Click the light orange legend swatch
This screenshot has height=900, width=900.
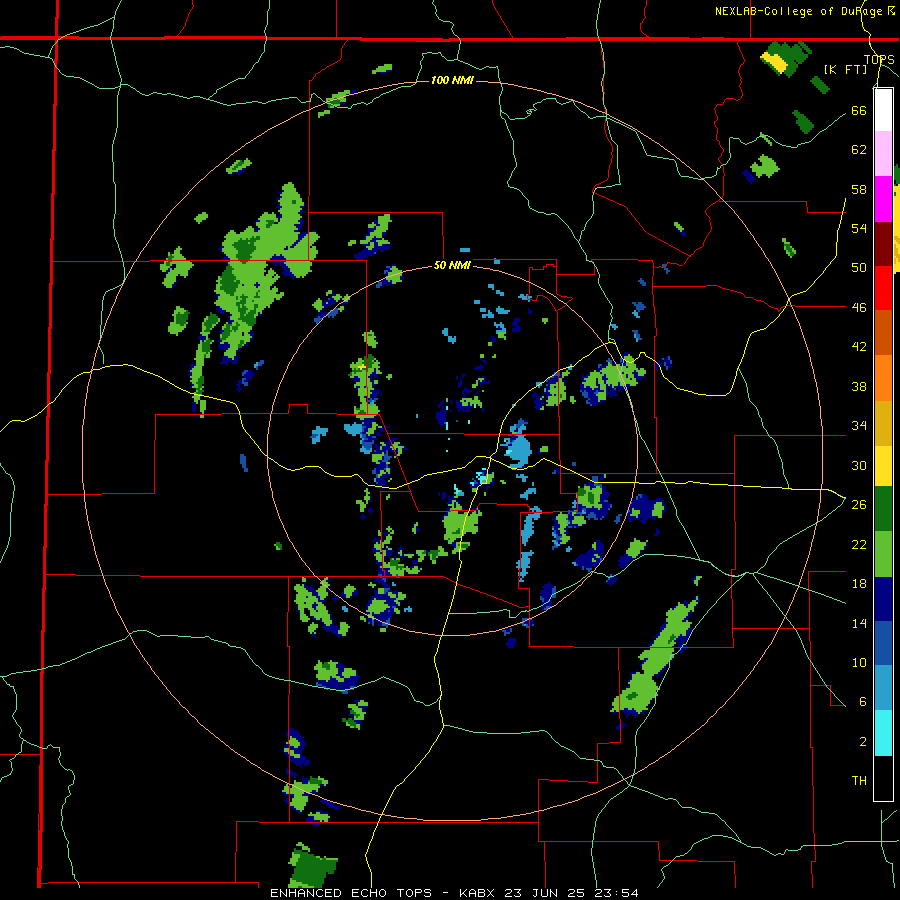click(883, 378)
